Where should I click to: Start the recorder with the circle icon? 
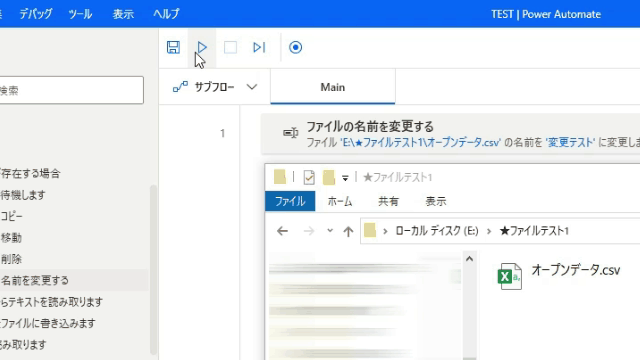click(x=296, y=47)
